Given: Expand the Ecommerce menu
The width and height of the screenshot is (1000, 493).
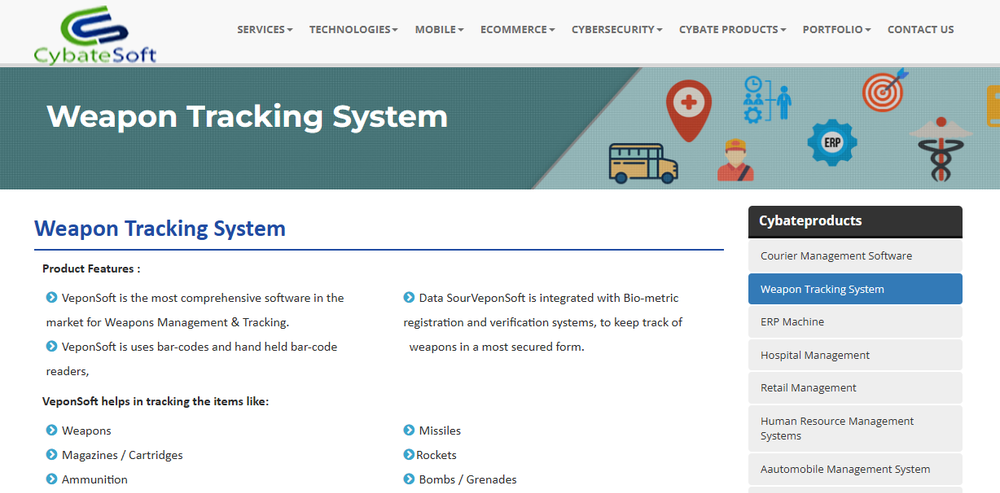Looking at the screenshot, I should coord(517,29).
